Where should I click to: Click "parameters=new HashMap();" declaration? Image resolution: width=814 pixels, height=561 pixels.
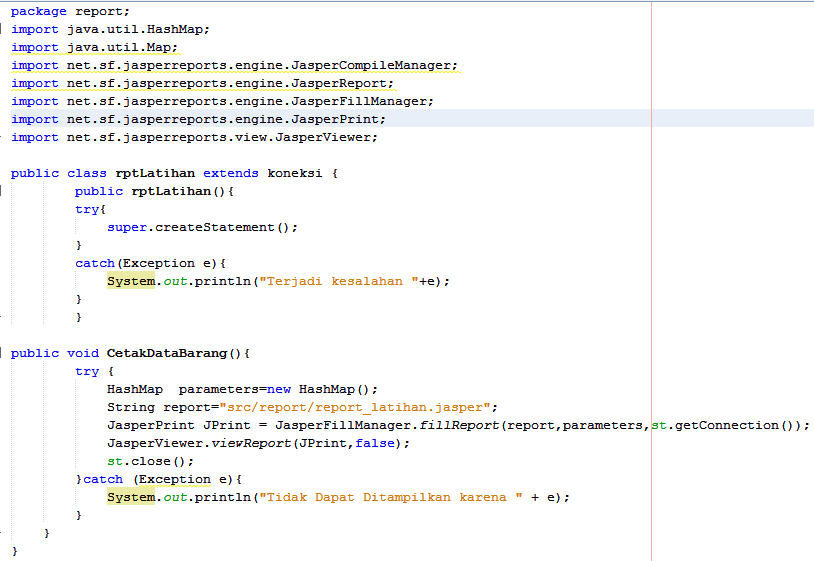(278, 389)
